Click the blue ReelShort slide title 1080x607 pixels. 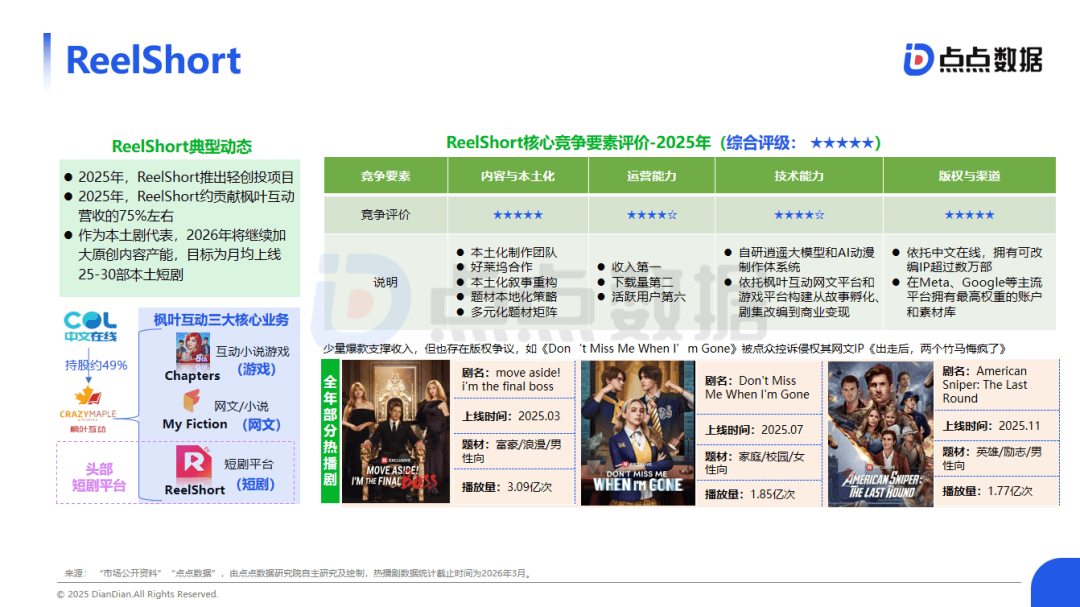coord(153,61)
